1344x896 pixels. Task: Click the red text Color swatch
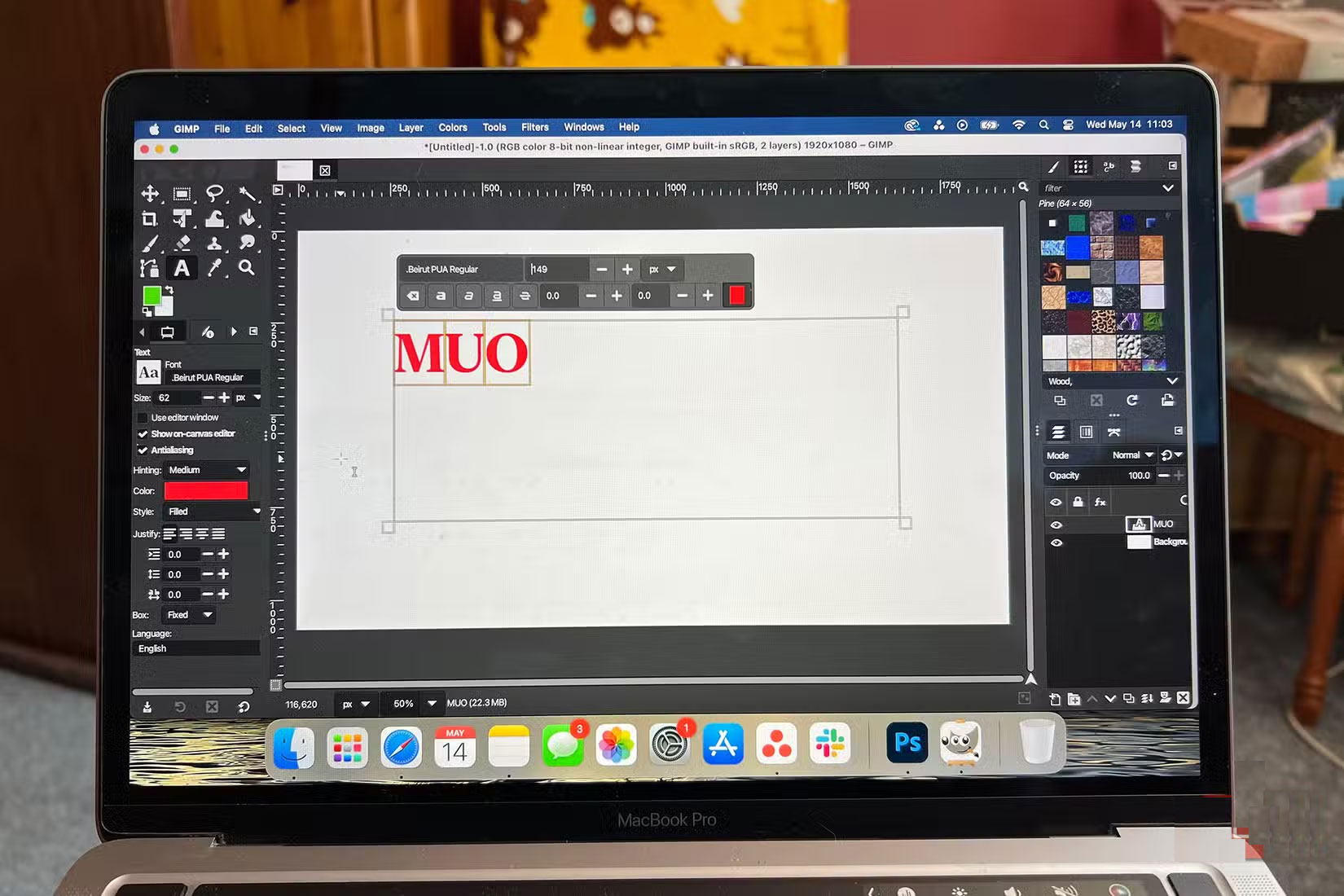[205, 490]
